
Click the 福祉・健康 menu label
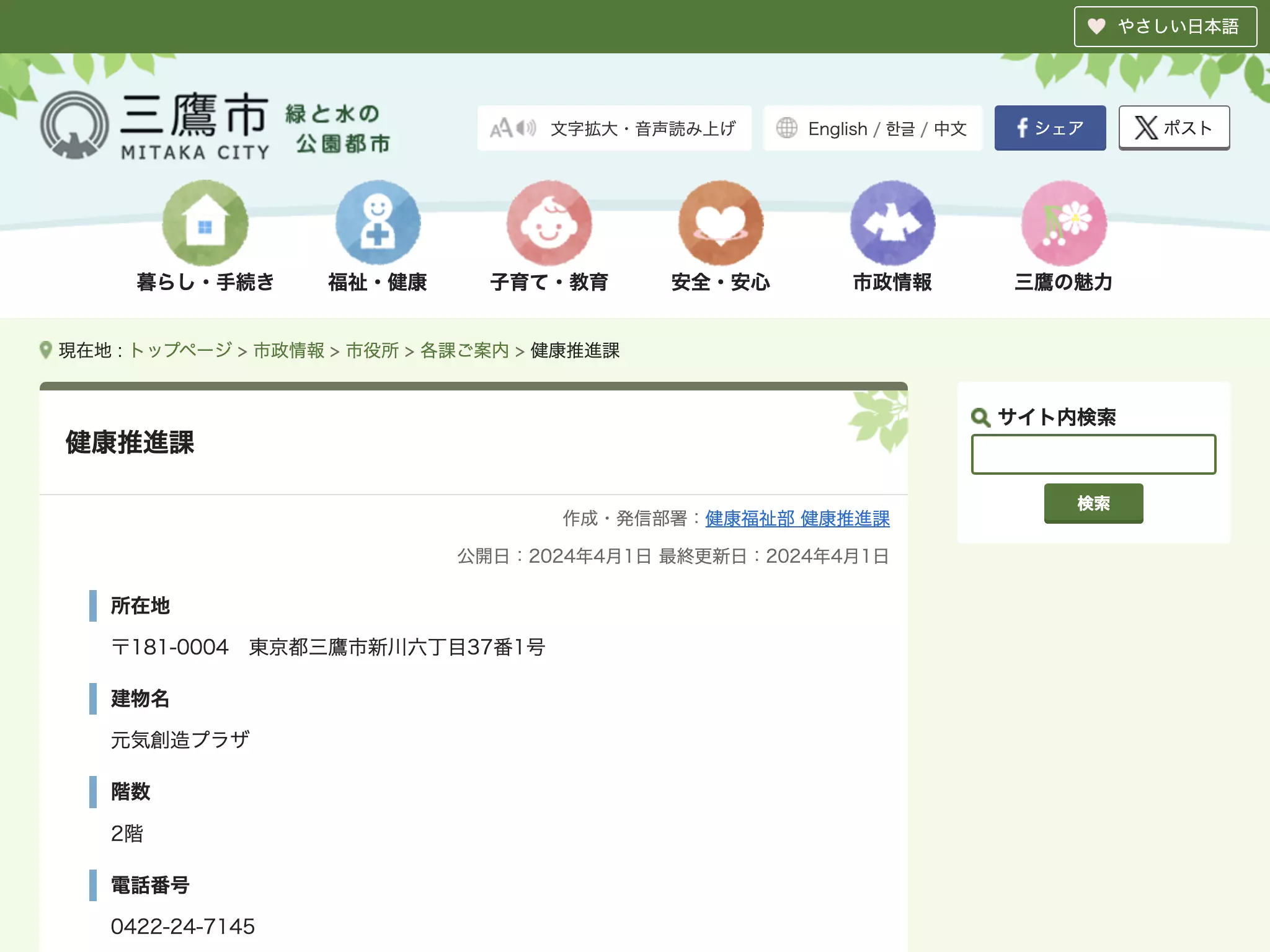378,282
